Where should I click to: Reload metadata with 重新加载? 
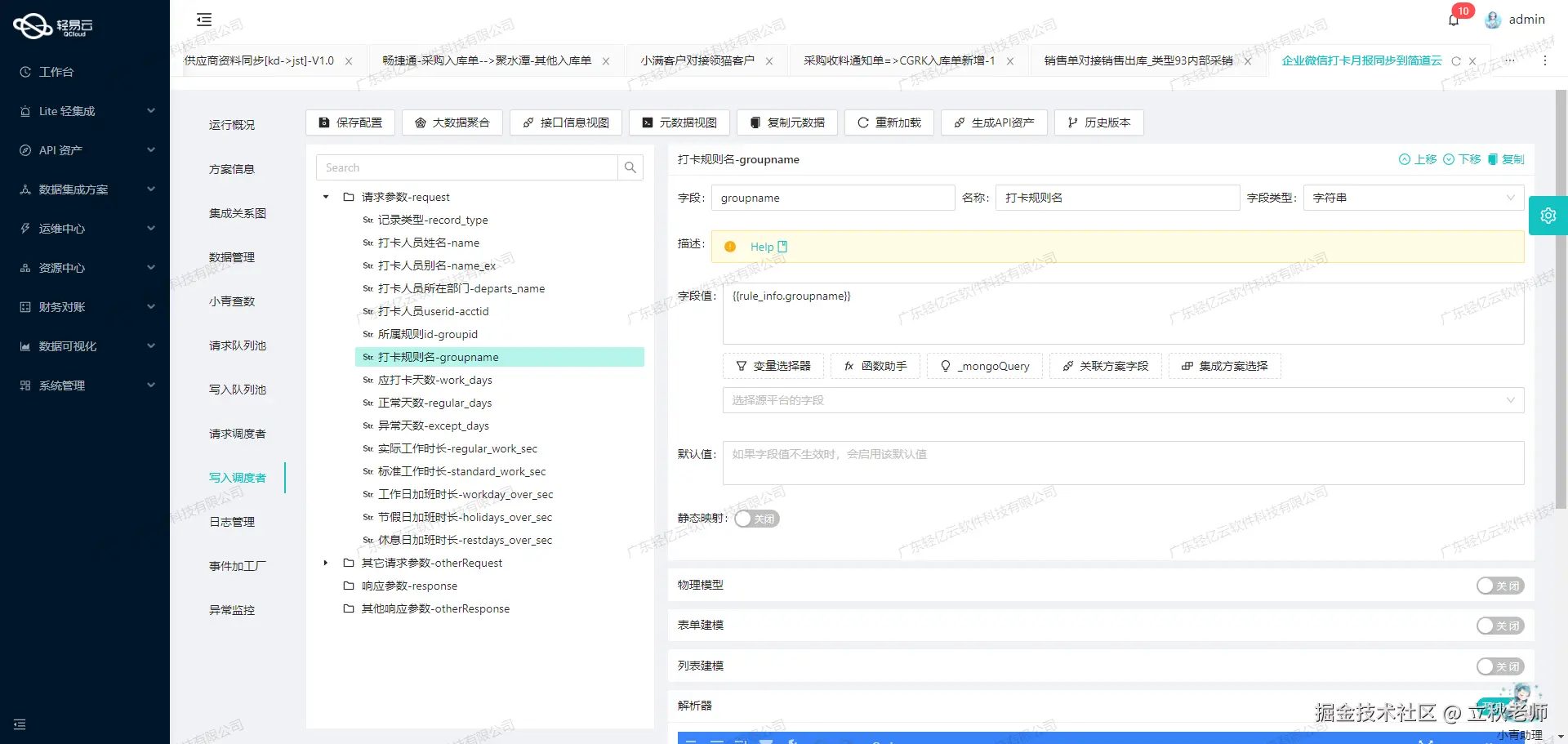(889, 123)
